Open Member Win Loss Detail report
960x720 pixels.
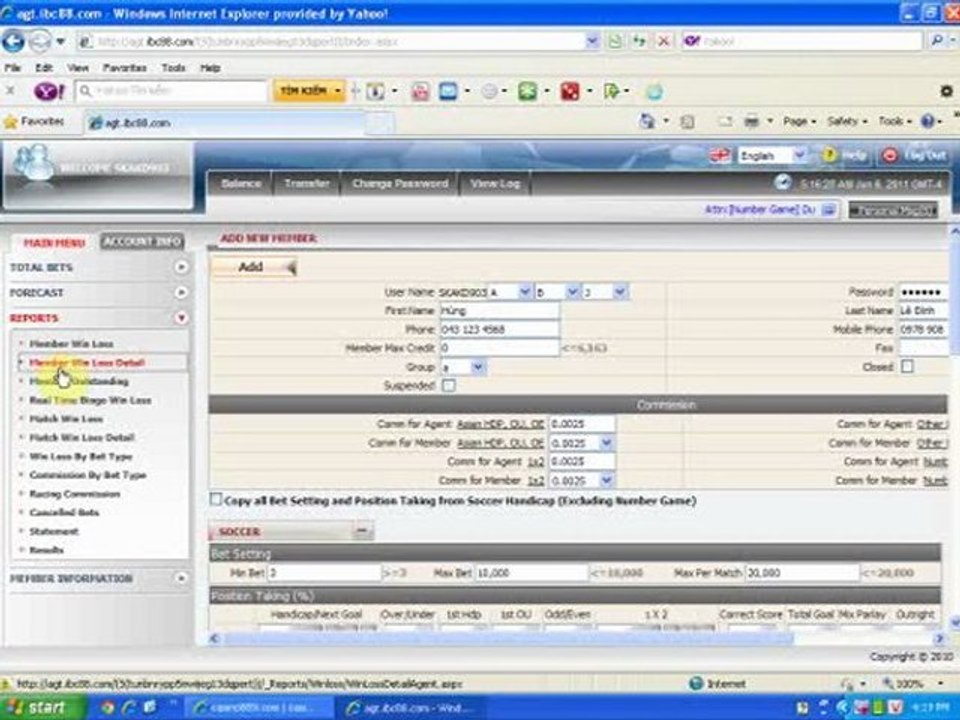[x=86, y=362]
